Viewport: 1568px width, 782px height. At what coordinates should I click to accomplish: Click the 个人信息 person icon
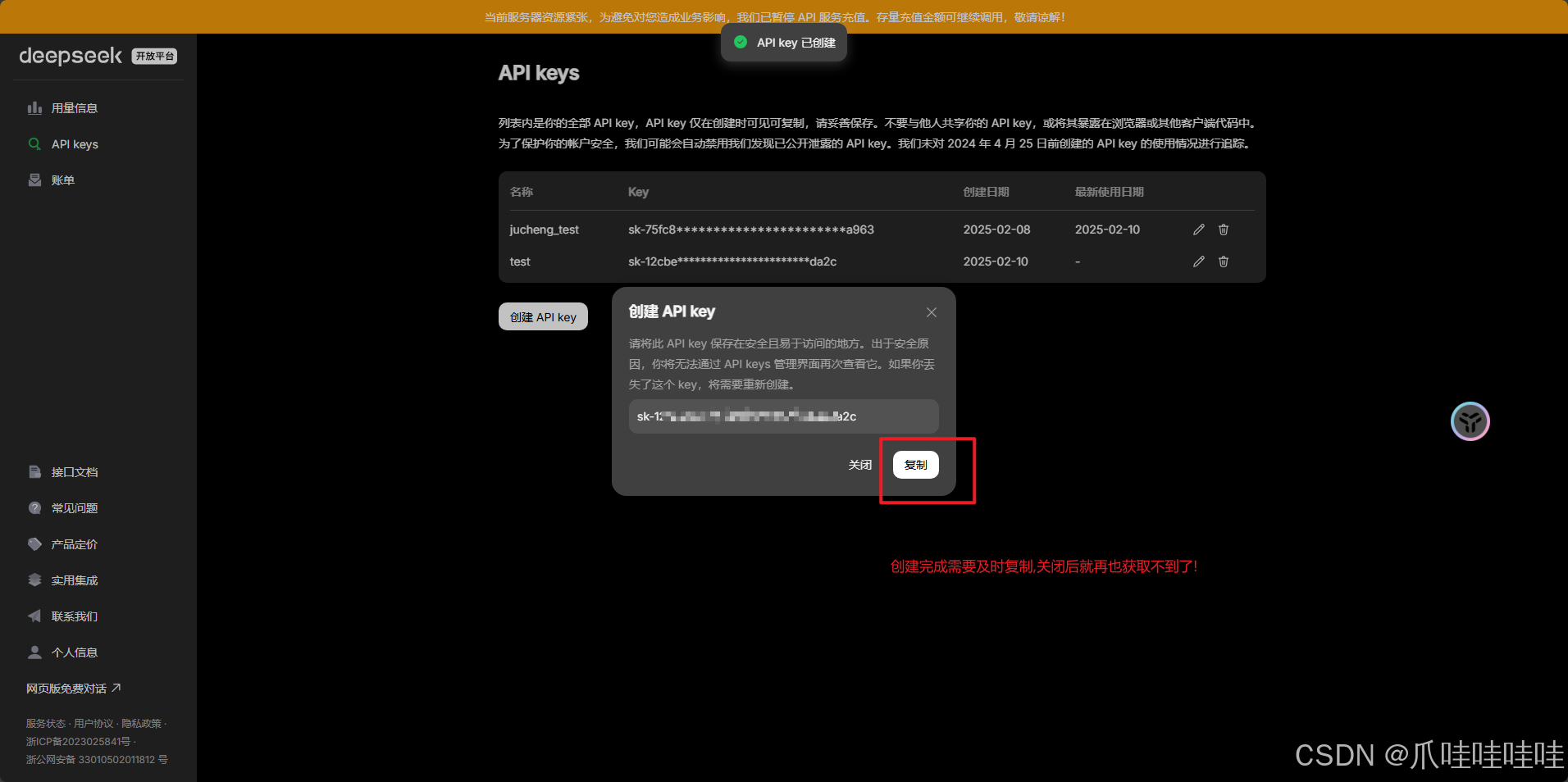pyautogui.click(x=34, y=652)
